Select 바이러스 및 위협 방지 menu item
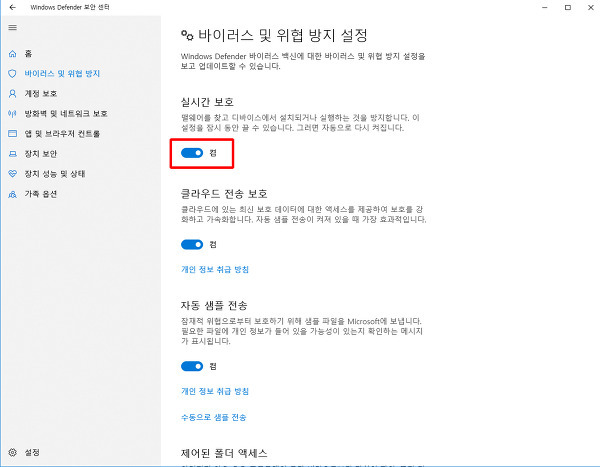This screenshot has width=600, height=467. point(62,73)
